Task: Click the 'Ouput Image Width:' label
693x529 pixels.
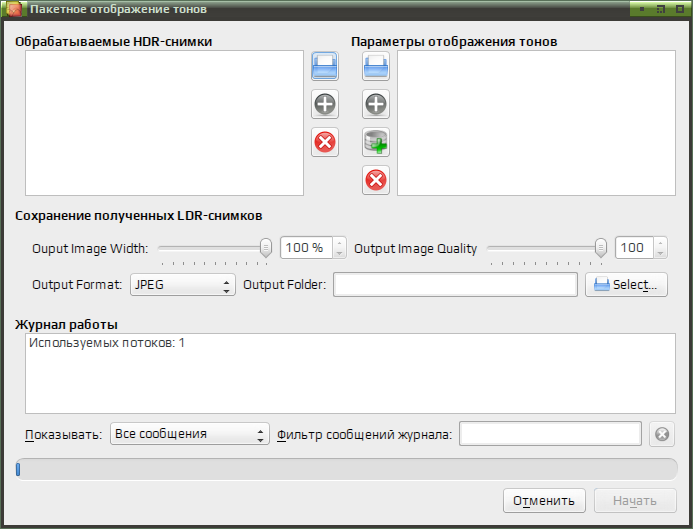Action: point(90,249)
